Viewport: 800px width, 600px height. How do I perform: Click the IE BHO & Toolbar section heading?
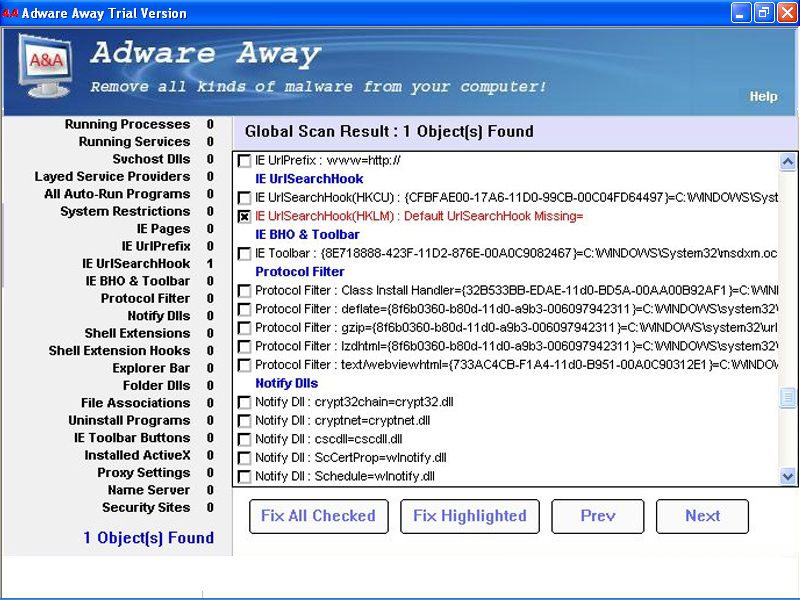(307, 235)
